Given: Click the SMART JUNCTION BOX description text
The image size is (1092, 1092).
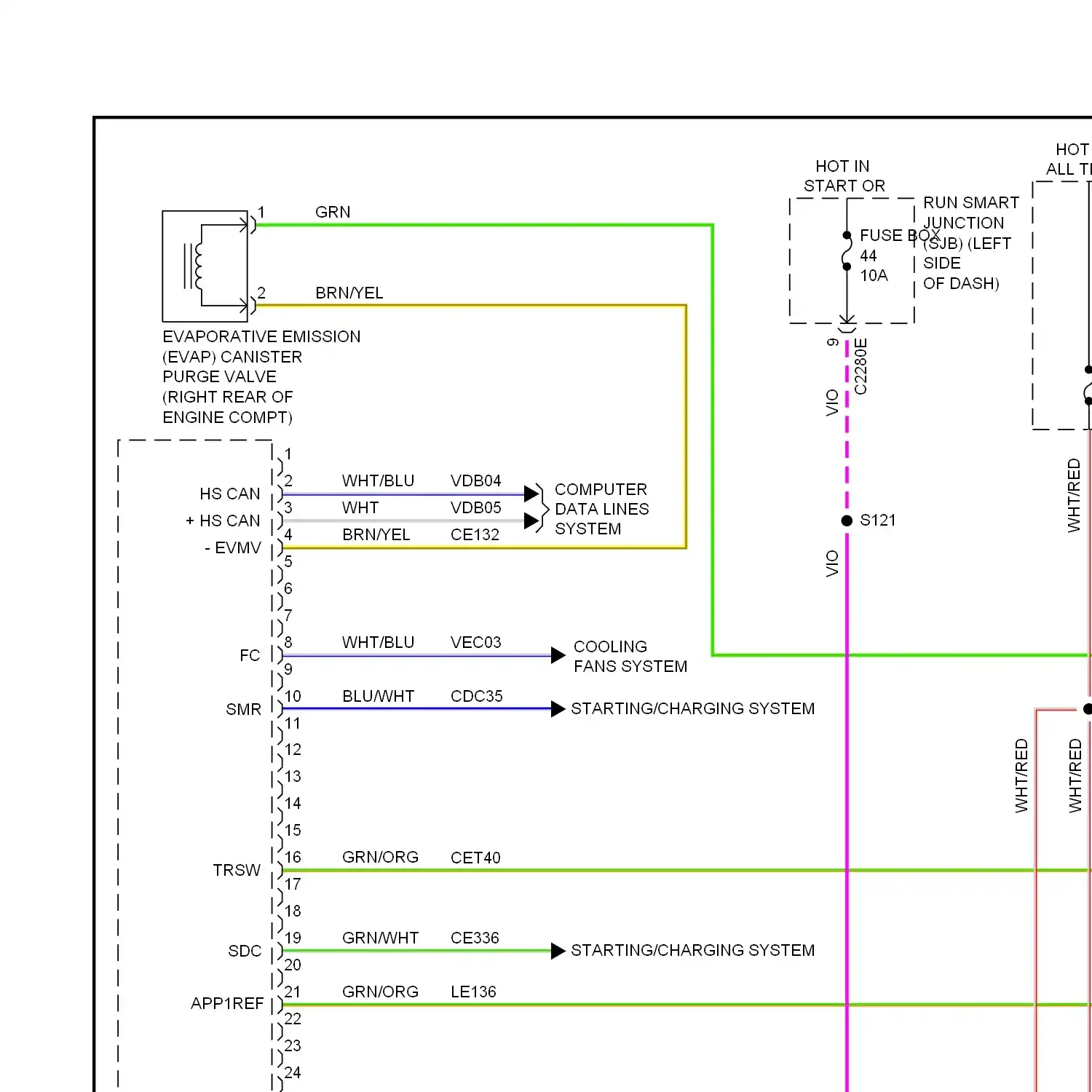Looking at the screenshot, I should [971, 243].
